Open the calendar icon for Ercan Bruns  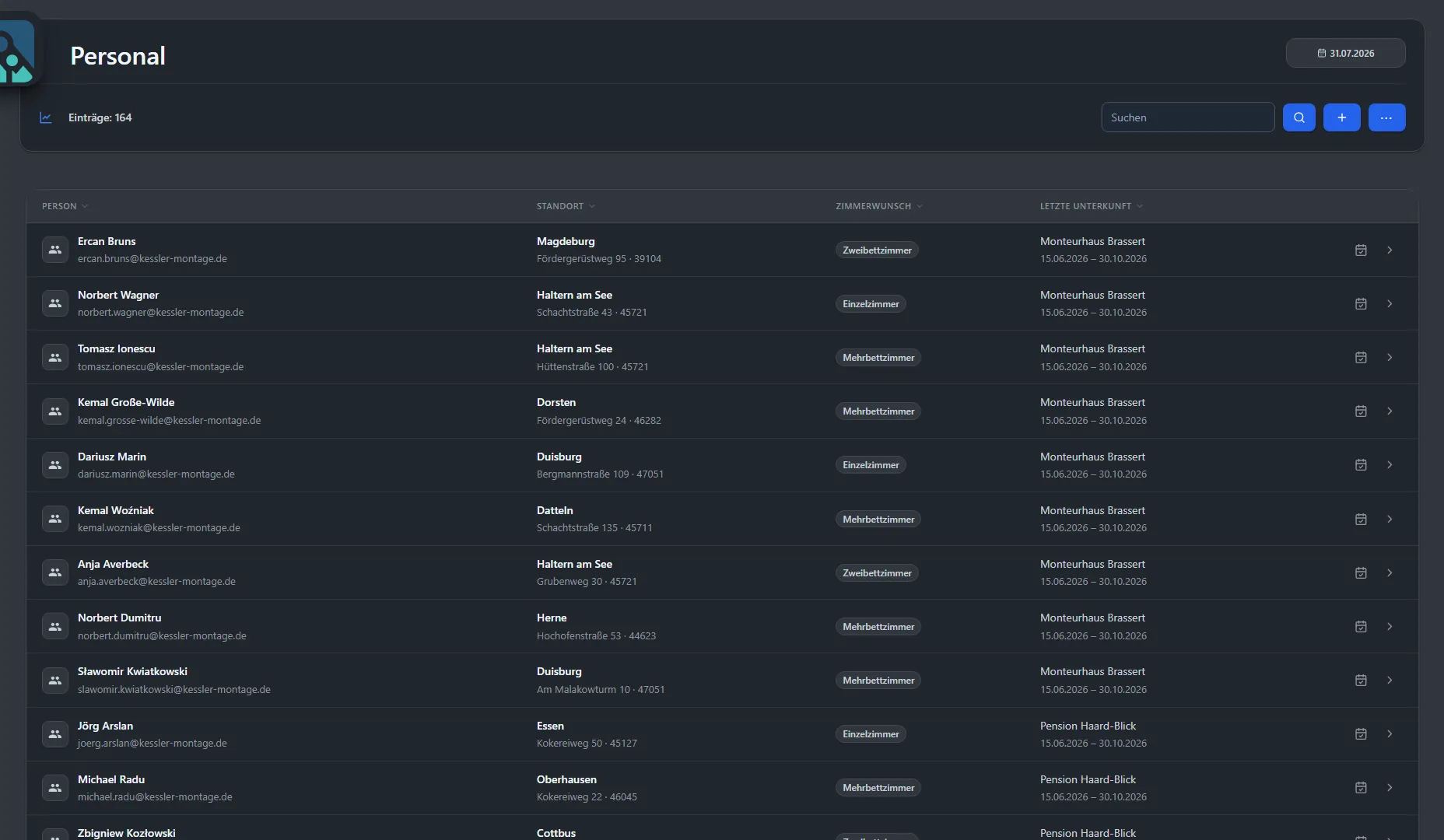coord(1361,250)
